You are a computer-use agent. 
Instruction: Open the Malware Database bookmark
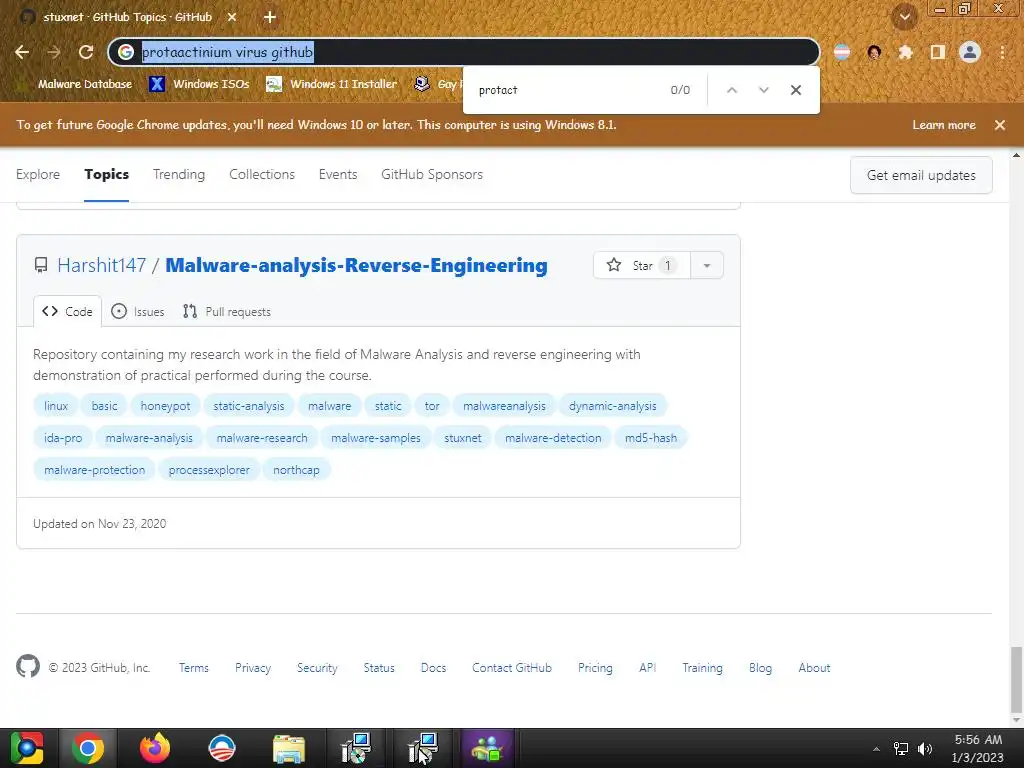click(75, 84)
